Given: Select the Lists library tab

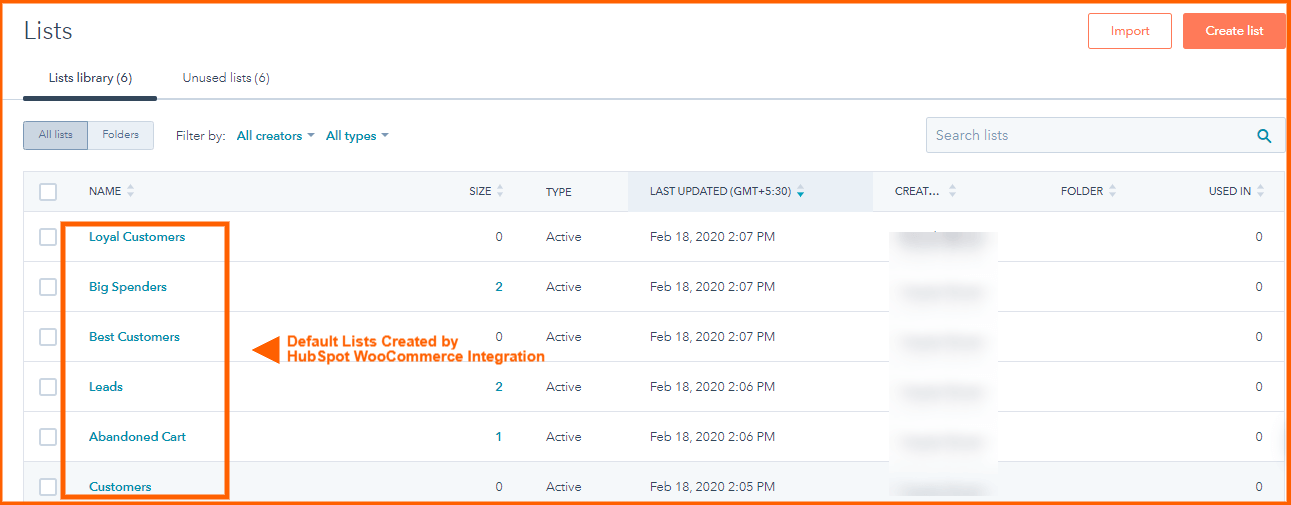Looking at the screenshot, I should 90,78.
